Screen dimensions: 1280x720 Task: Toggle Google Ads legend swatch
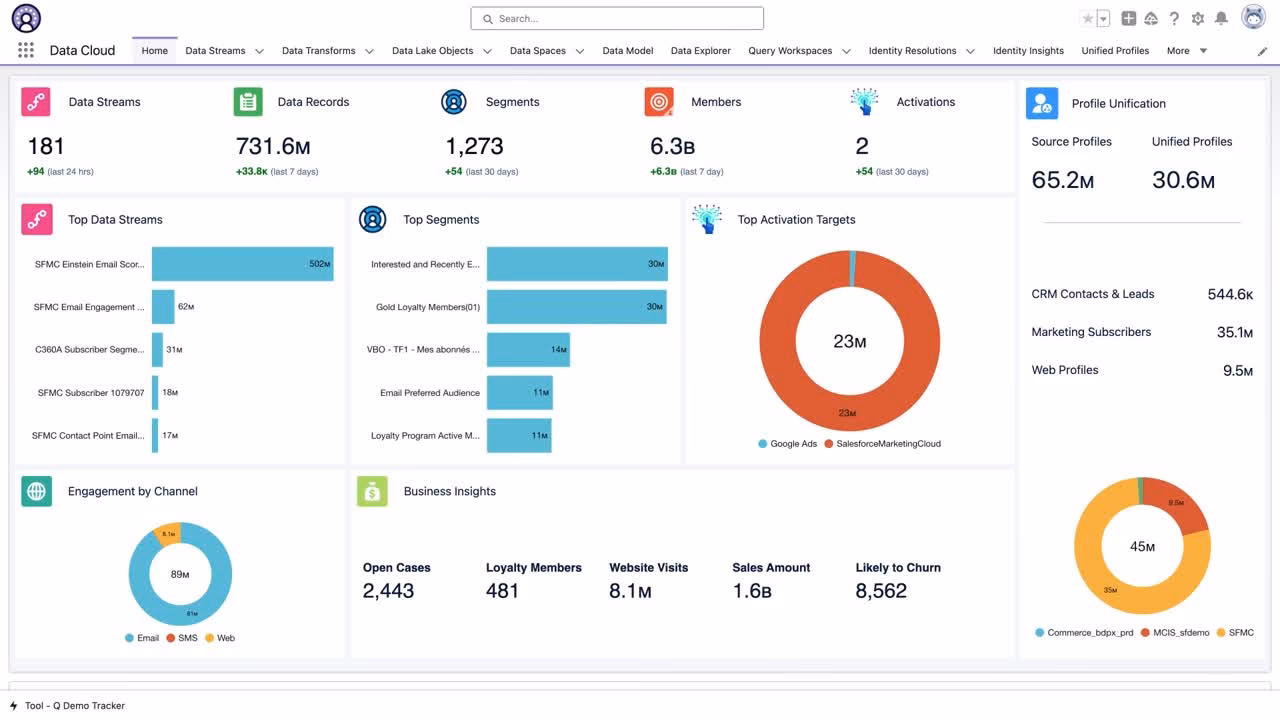pyautogui.click(x=763, y=444)
